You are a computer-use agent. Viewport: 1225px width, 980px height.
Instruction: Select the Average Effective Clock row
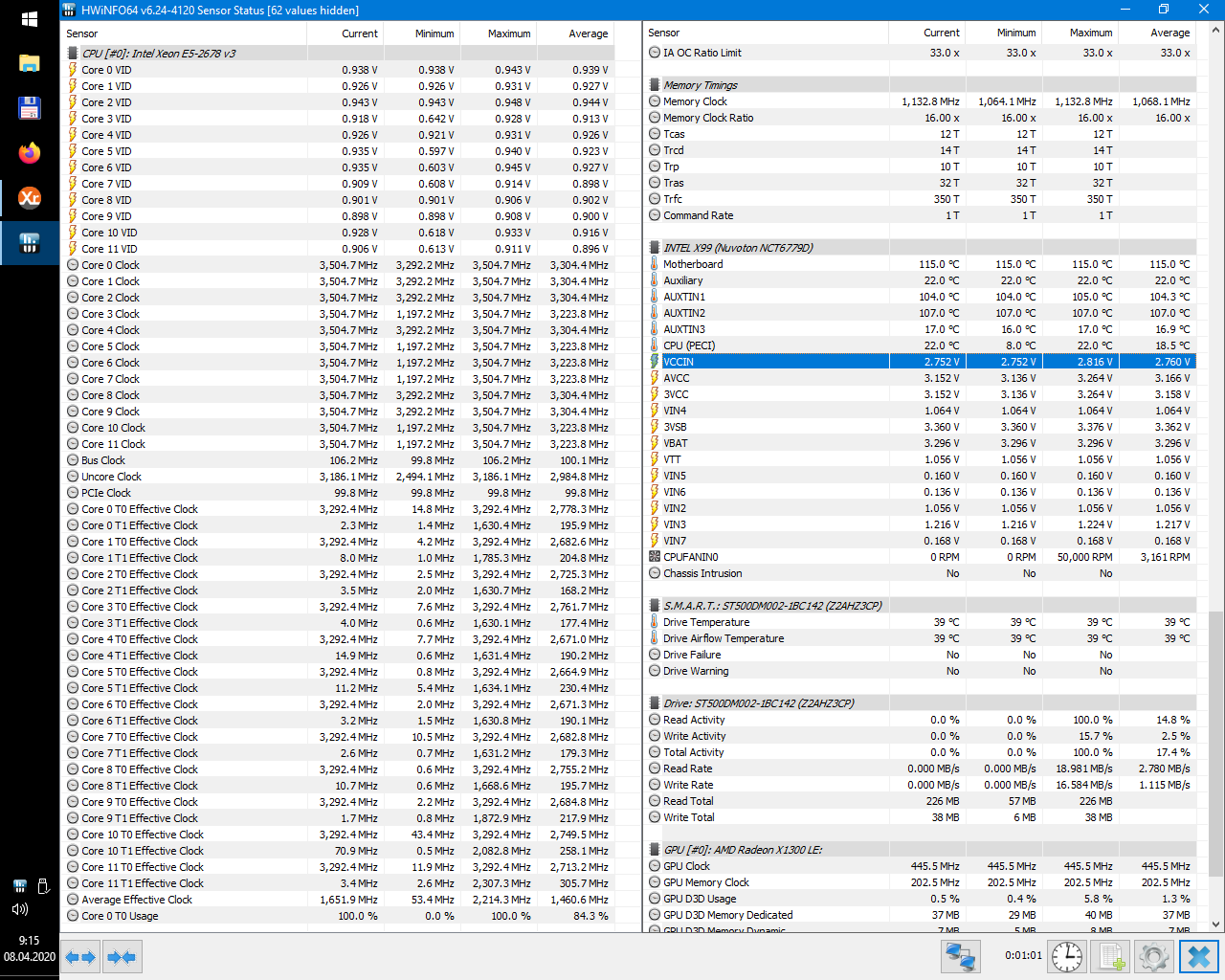[338, 900]
